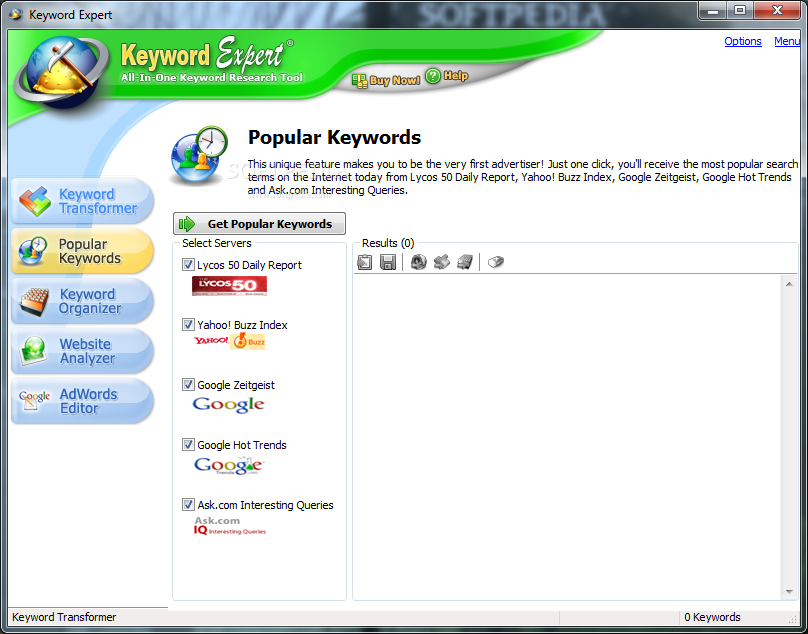The image size is (808, 634).
Task: Click the globe send-to icon in results toolbar
Action: [x=418, y=262]
